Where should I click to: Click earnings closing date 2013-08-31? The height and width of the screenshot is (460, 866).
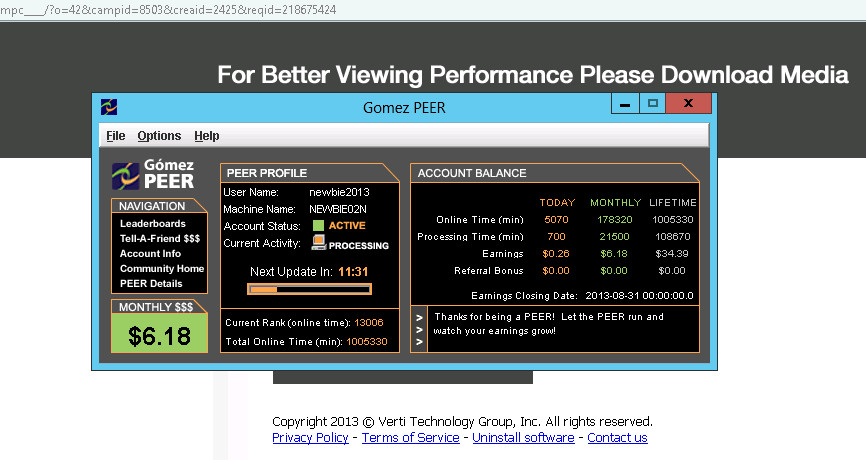click(639, 295)
